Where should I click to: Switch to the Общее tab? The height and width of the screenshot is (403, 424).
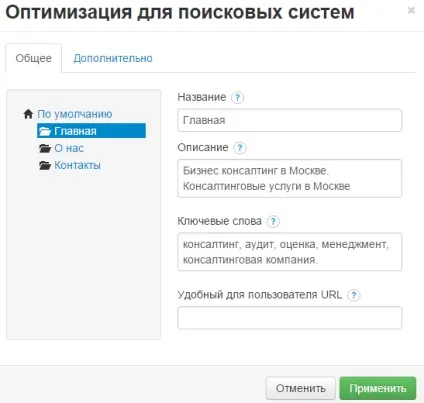click(x=34, y=58)
